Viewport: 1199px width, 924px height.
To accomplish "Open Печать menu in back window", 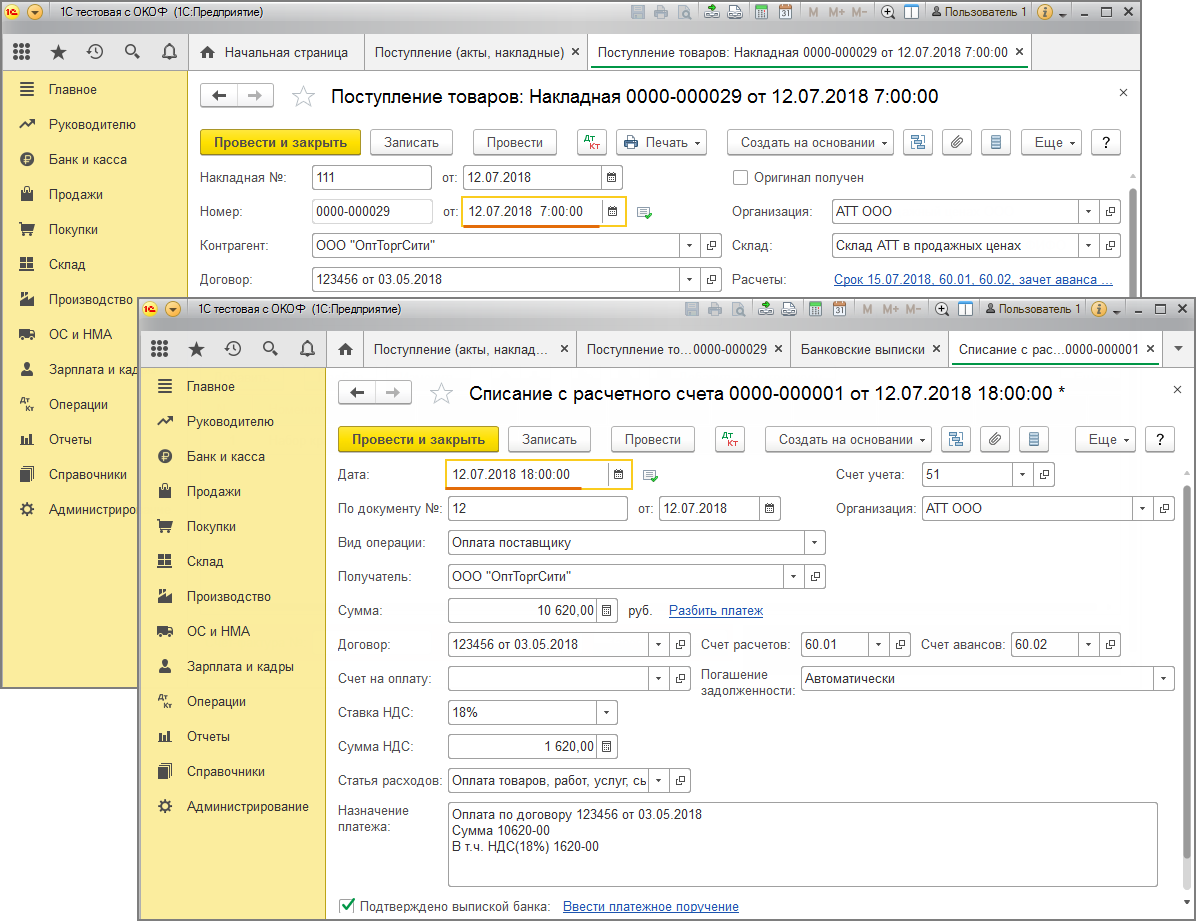I will (x=661, y=142).
